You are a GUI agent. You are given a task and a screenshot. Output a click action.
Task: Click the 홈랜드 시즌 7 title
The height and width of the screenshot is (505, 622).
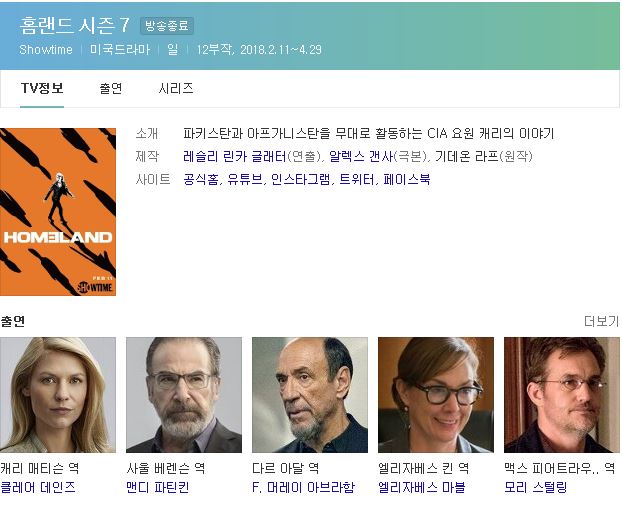point(75,25)
